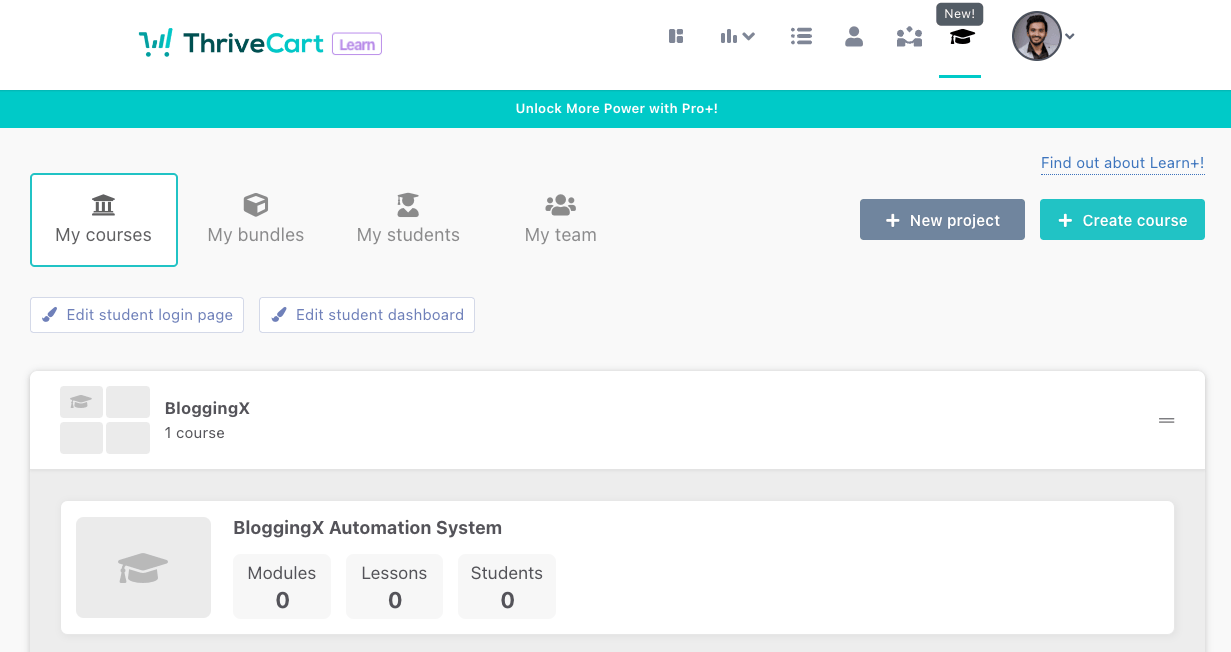Click the Modules count box

tap(282, 587)
